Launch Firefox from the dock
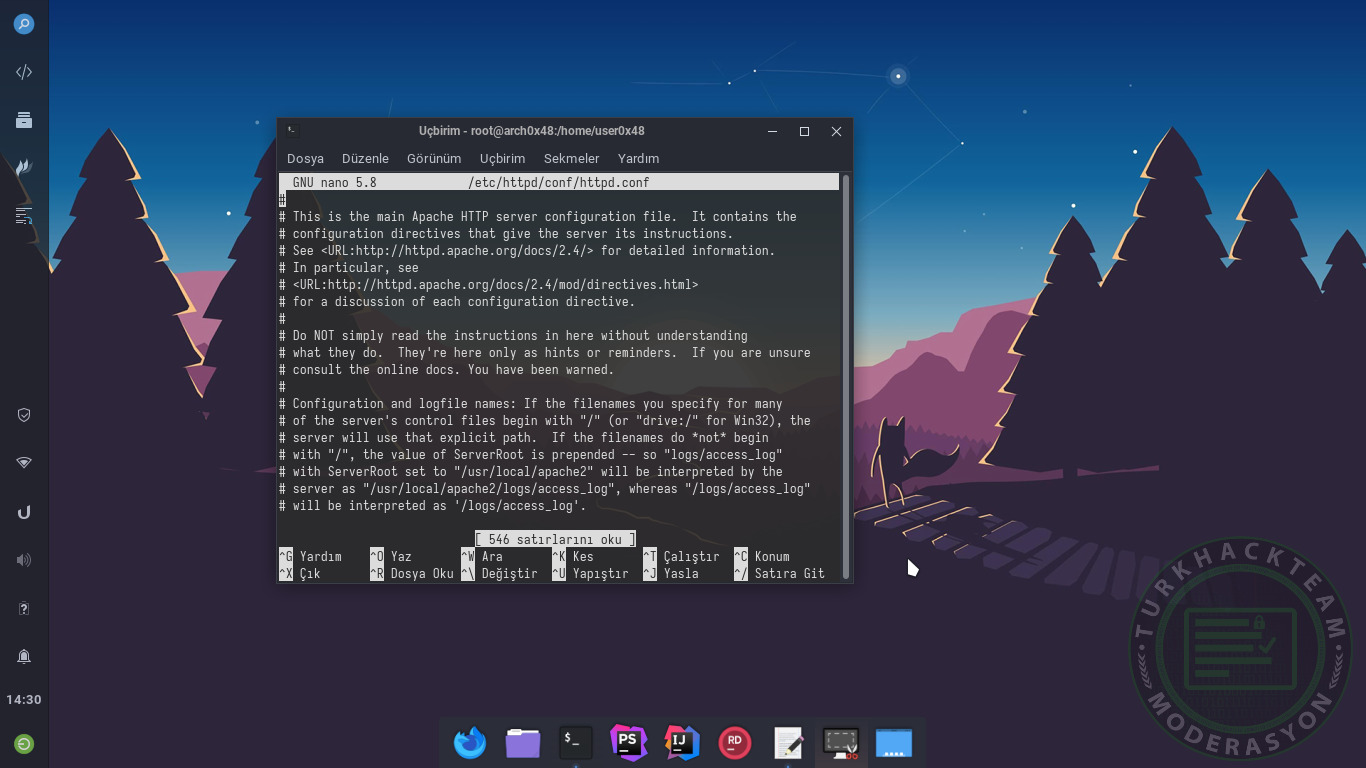Viewport: 1366px width, 768px height. click(x=470, y=743)
